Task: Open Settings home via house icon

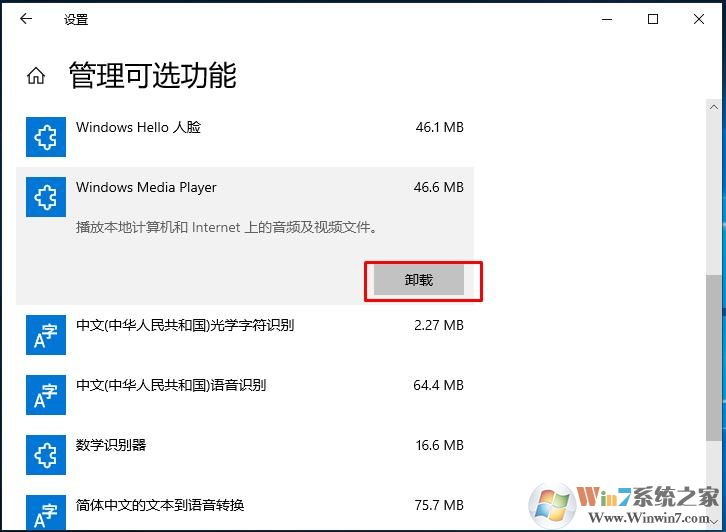Action: pyautogui.click(x=36, y=75)
